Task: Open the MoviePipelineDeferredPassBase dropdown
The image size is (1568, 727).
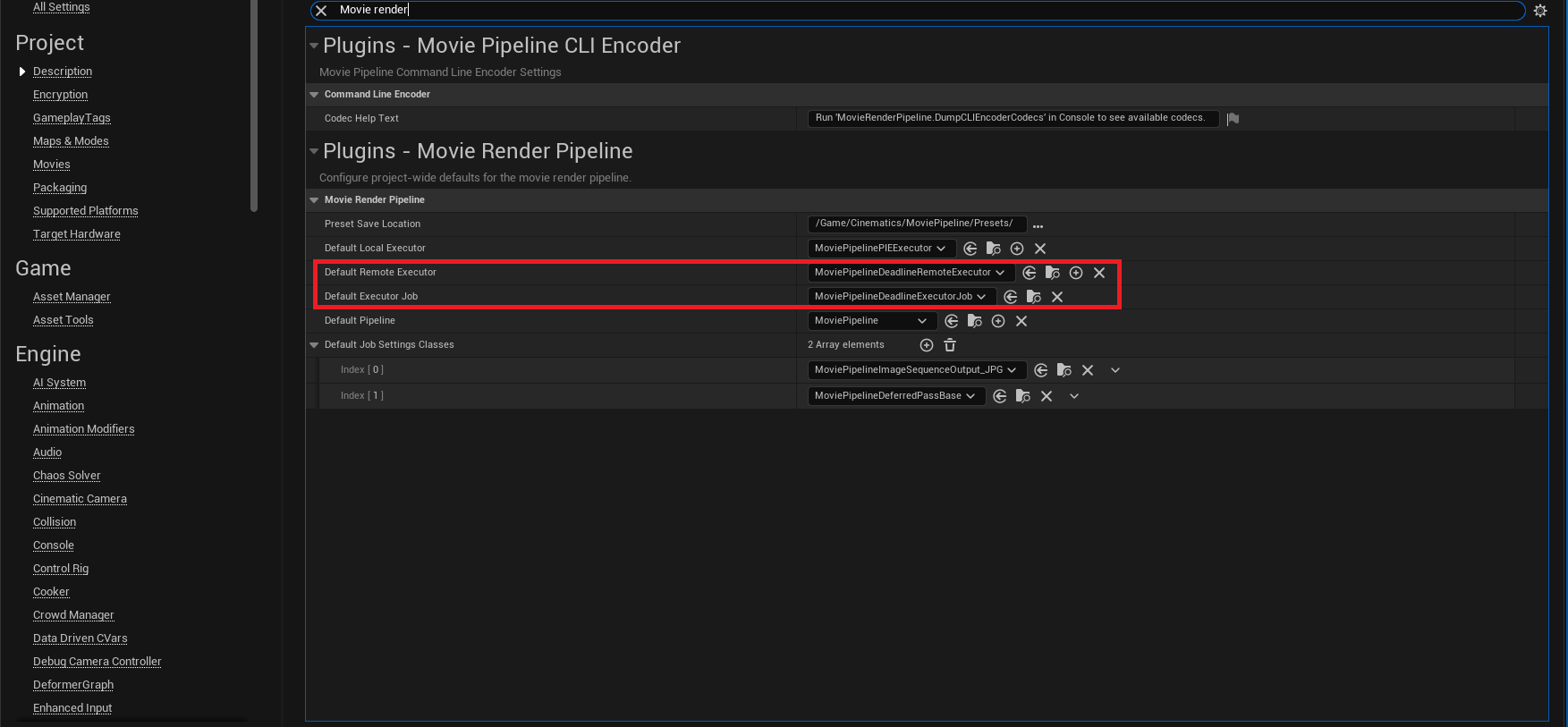Action: pyautogui.click(x=896, y=396)
